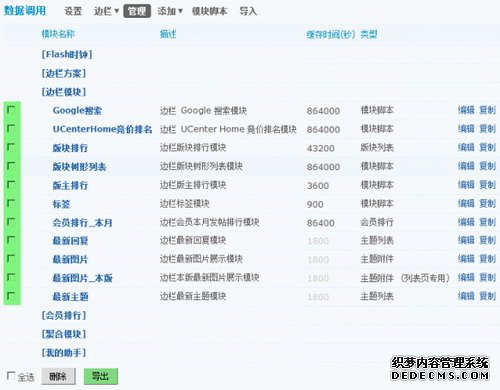Click 编辑 link for 最新图片_本版 row

click(466, 278)
